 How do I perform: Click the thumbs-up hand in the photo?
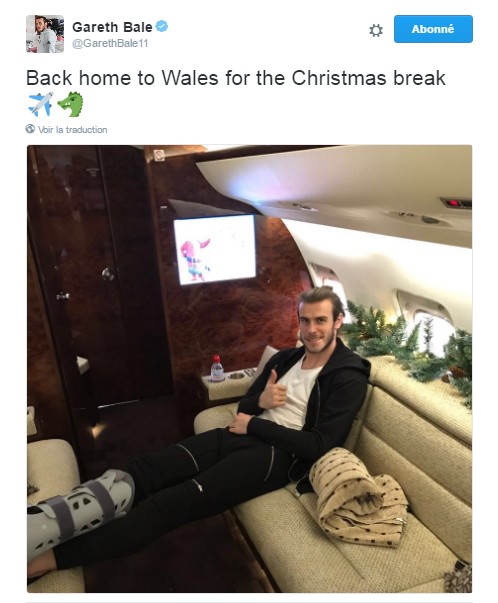[x=273, y=390]
